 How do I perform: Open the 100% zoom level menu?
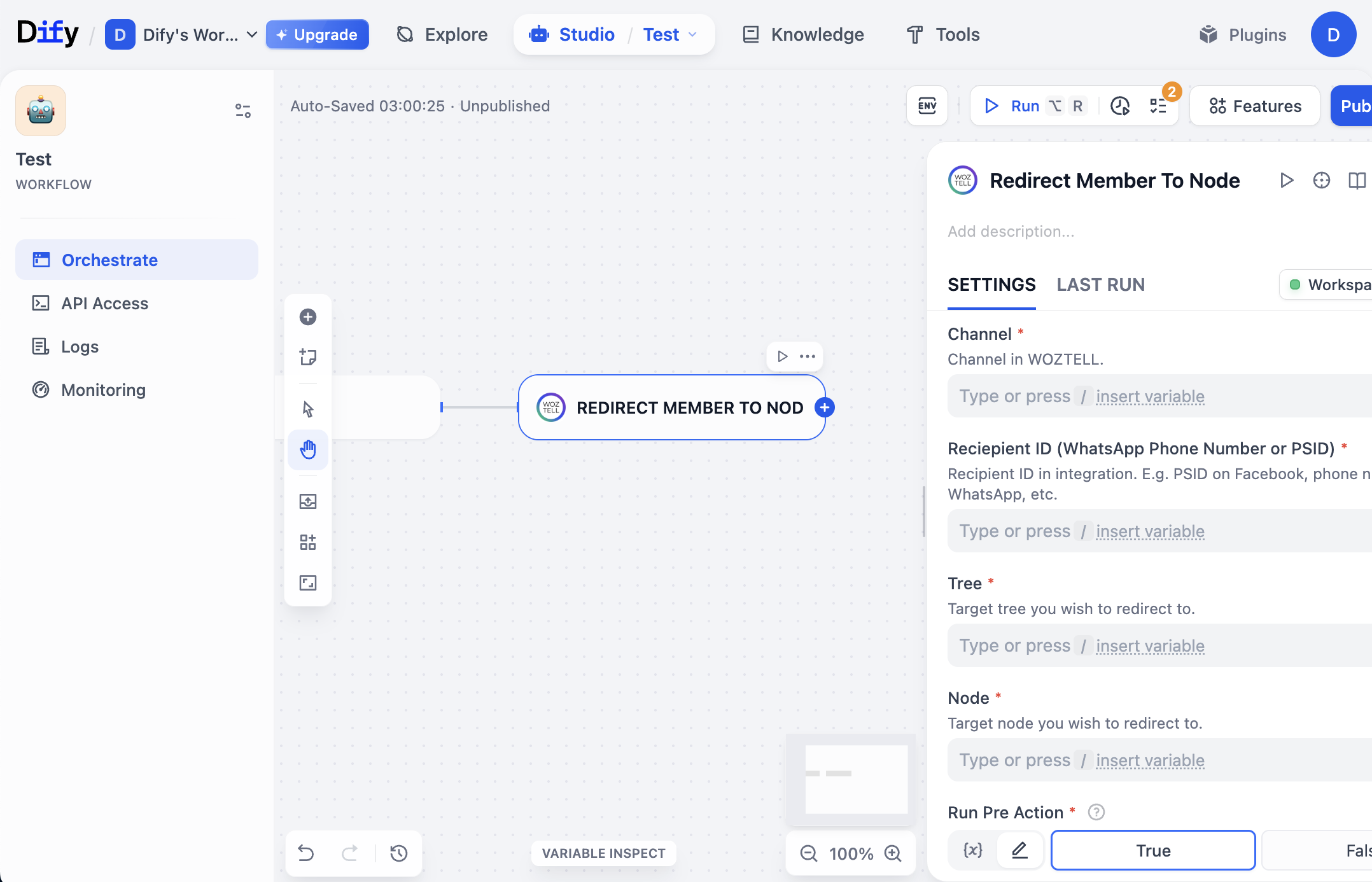[x=851, y=853]
